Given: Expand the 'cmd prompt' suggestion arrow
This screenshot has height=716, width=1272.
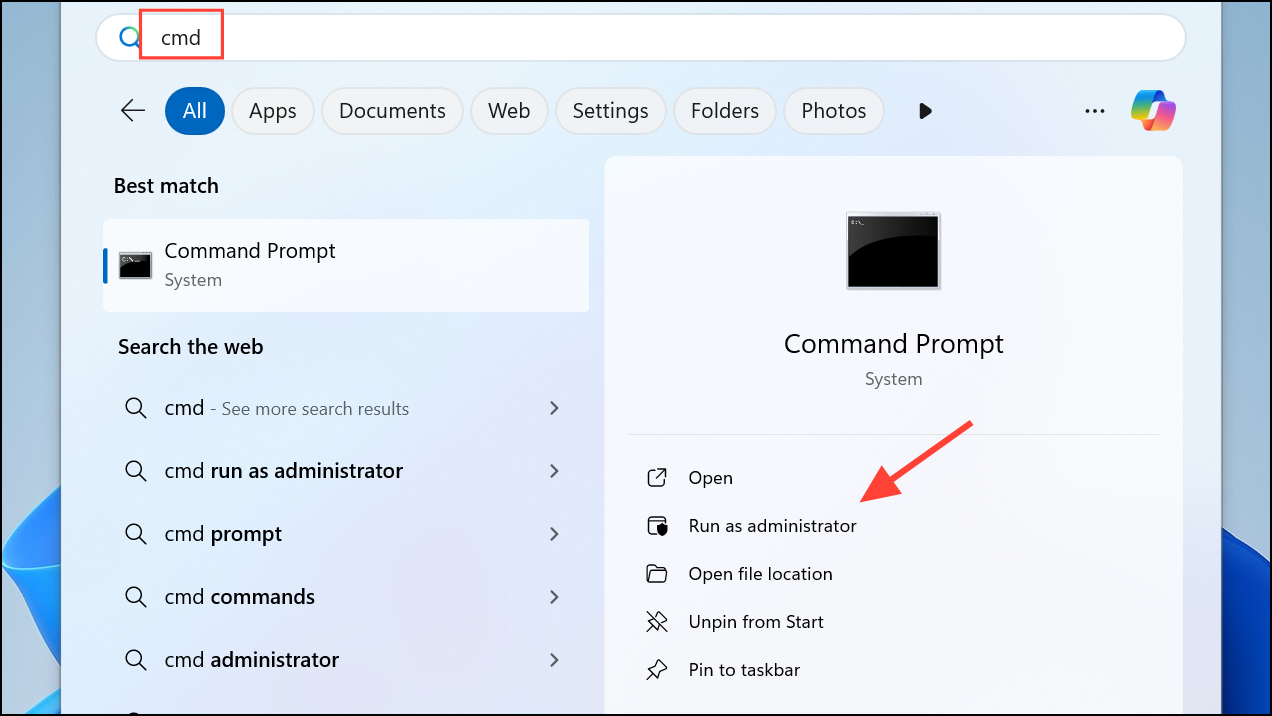Looking at the screenshot, I should [x=554, y=534].
